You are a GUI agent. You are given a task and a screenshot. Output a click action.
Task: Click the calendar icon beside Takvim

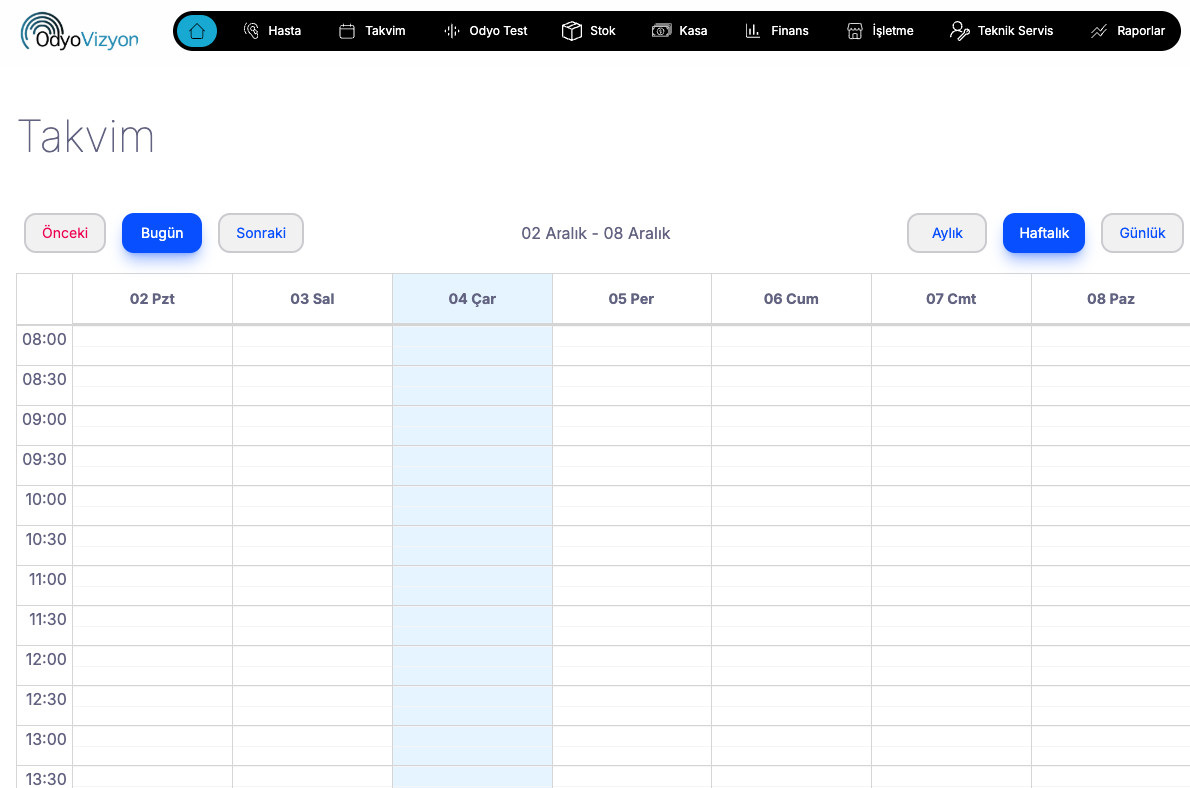pos(347,31)
